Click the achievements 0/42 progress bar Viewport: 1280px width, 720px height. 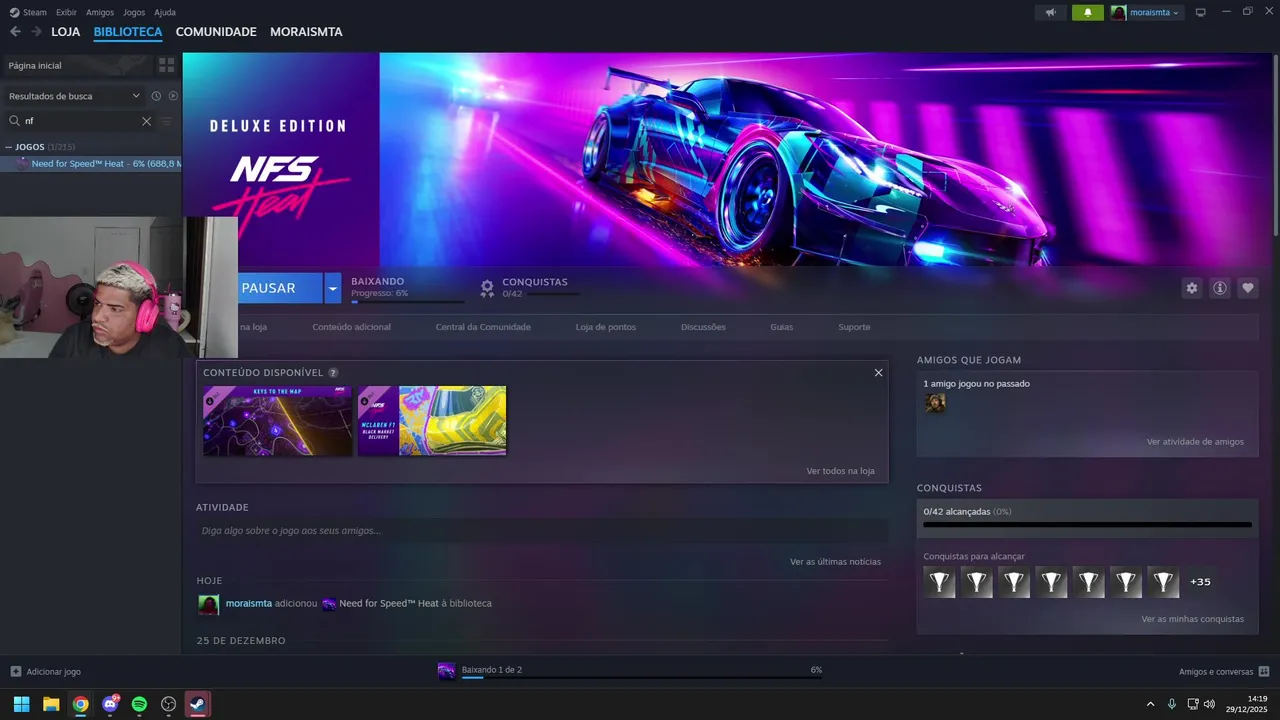(x=1087, y=524)
